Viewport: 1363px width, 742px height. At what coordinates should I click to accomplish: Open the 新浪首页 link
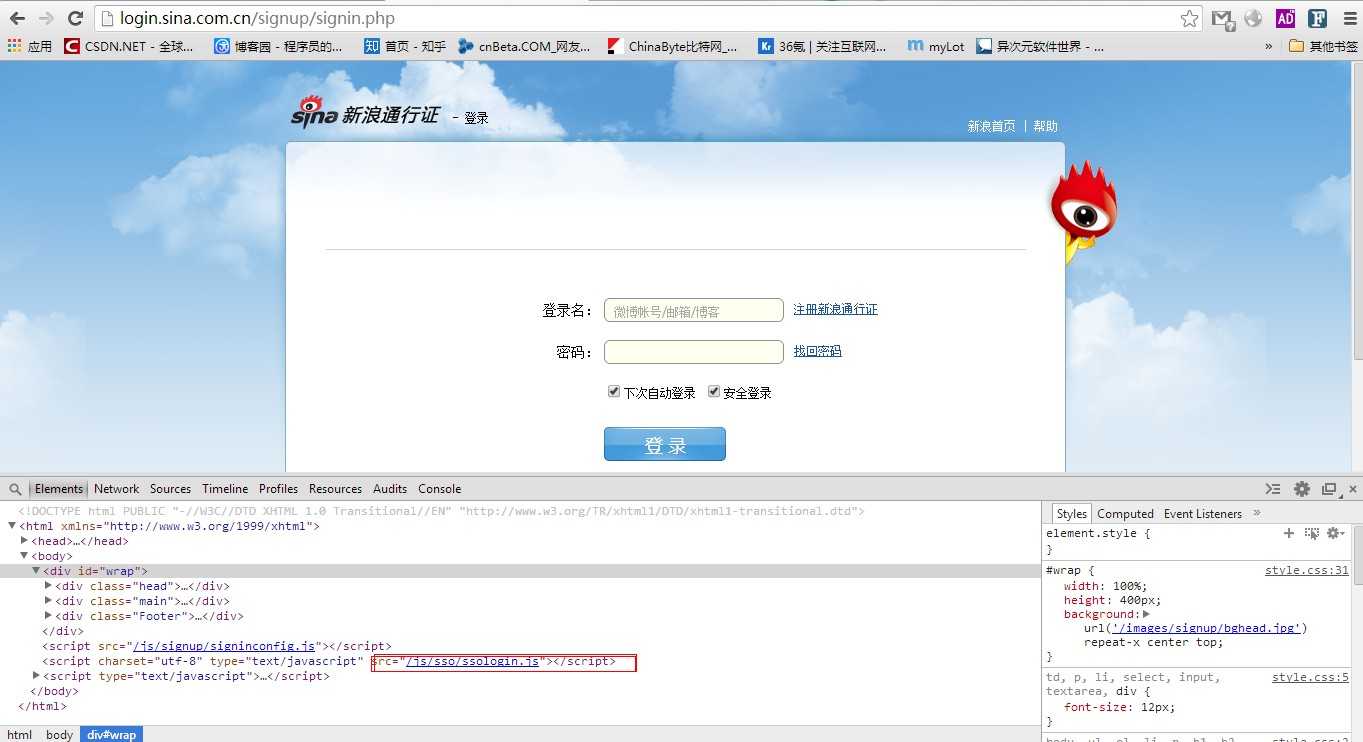click(991, 126)
